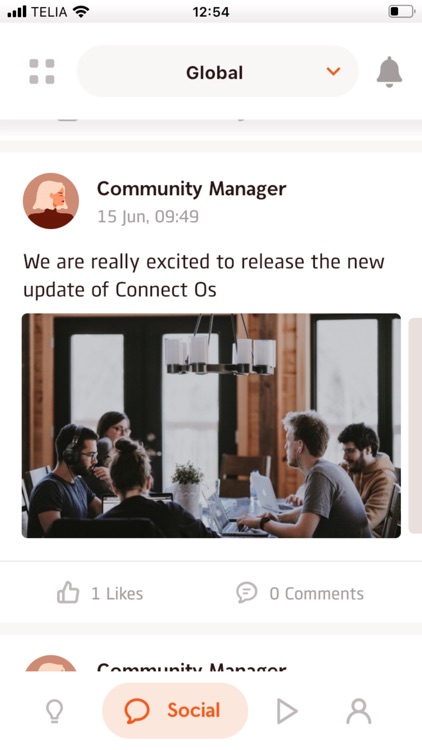Tap the next image peeking beside photo
Viewport: 422px width, 750px height.
(x=415, y=426)
